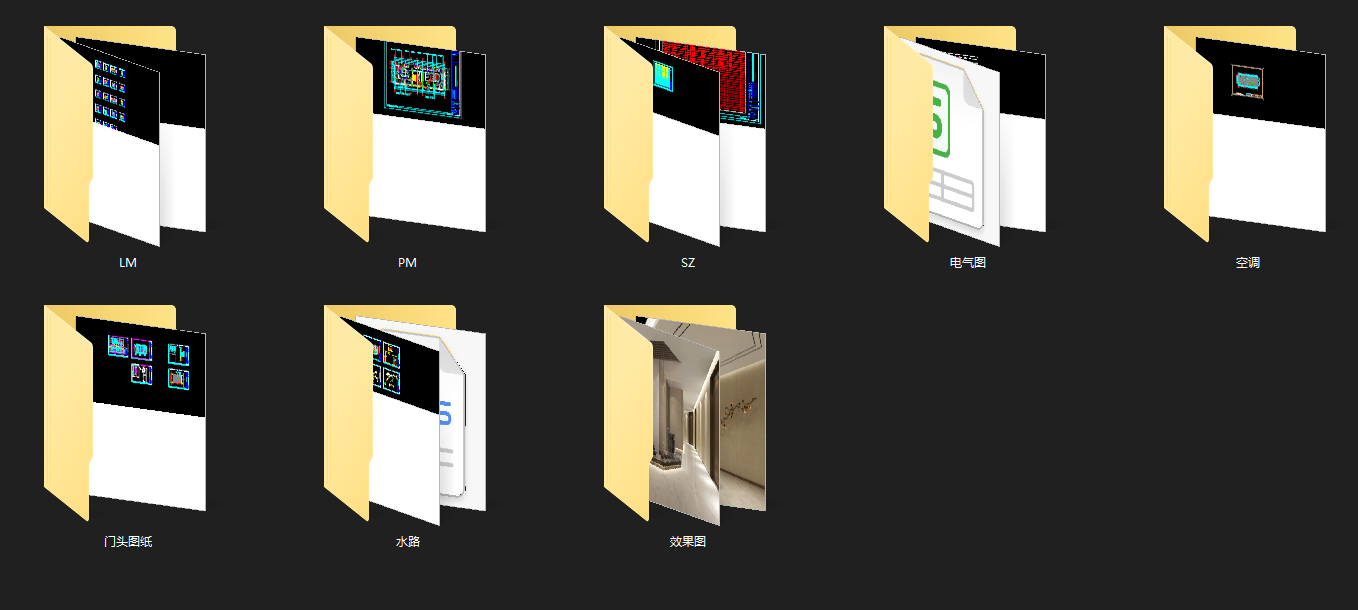Select the 效果图 folder icon
Image resolution: width=1358 pixels, height=610 pixels.
[685, 415]
